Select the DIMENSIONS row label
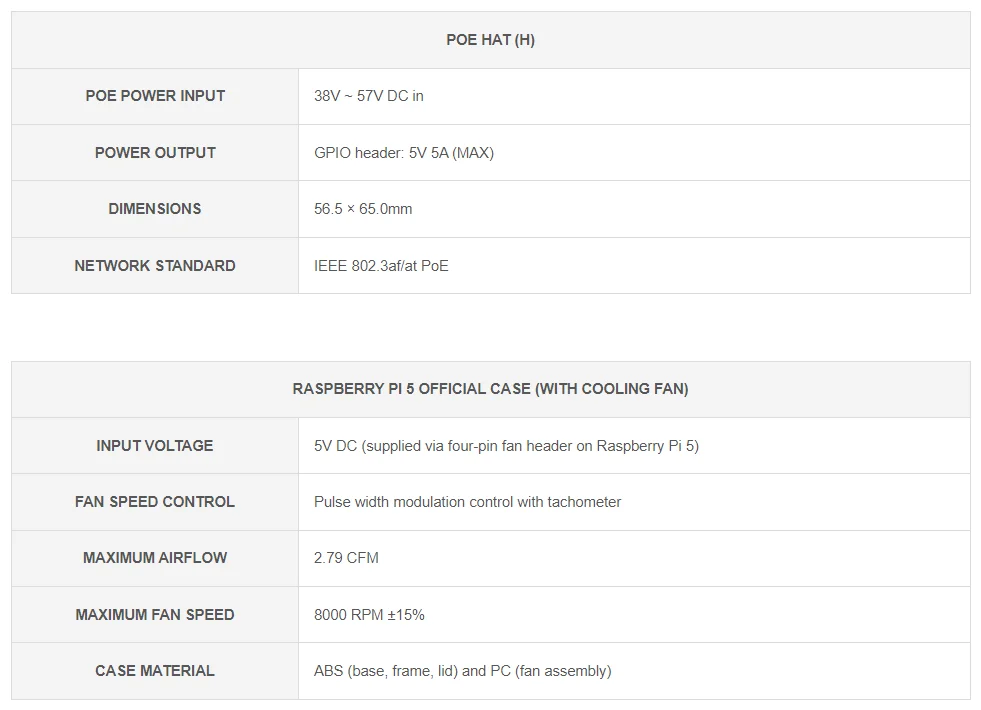Image resolution: width=981 pixels, height=710 pixels. [x=155, y=209]
